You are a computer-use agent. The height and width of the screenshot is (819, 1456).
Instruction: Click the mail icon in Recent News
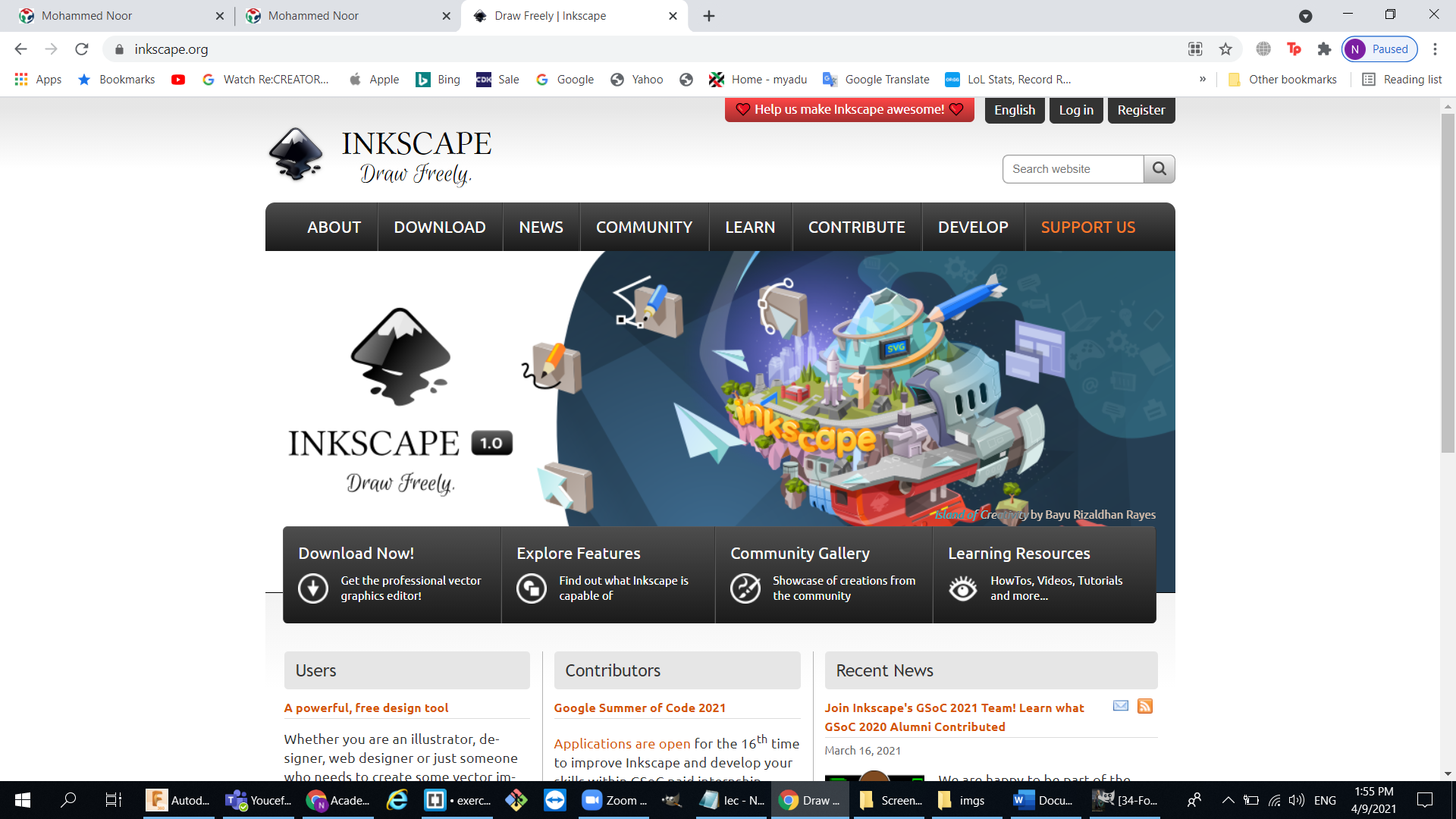click(1120, 706)
